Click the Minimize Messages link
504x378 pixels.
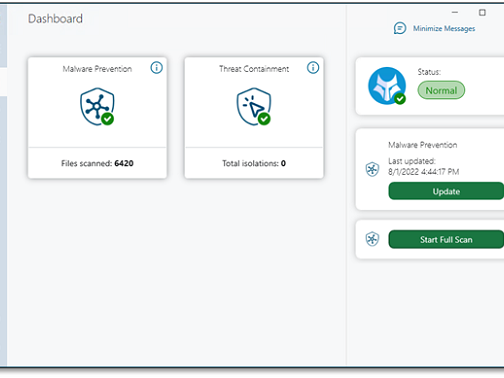point(444,29)
